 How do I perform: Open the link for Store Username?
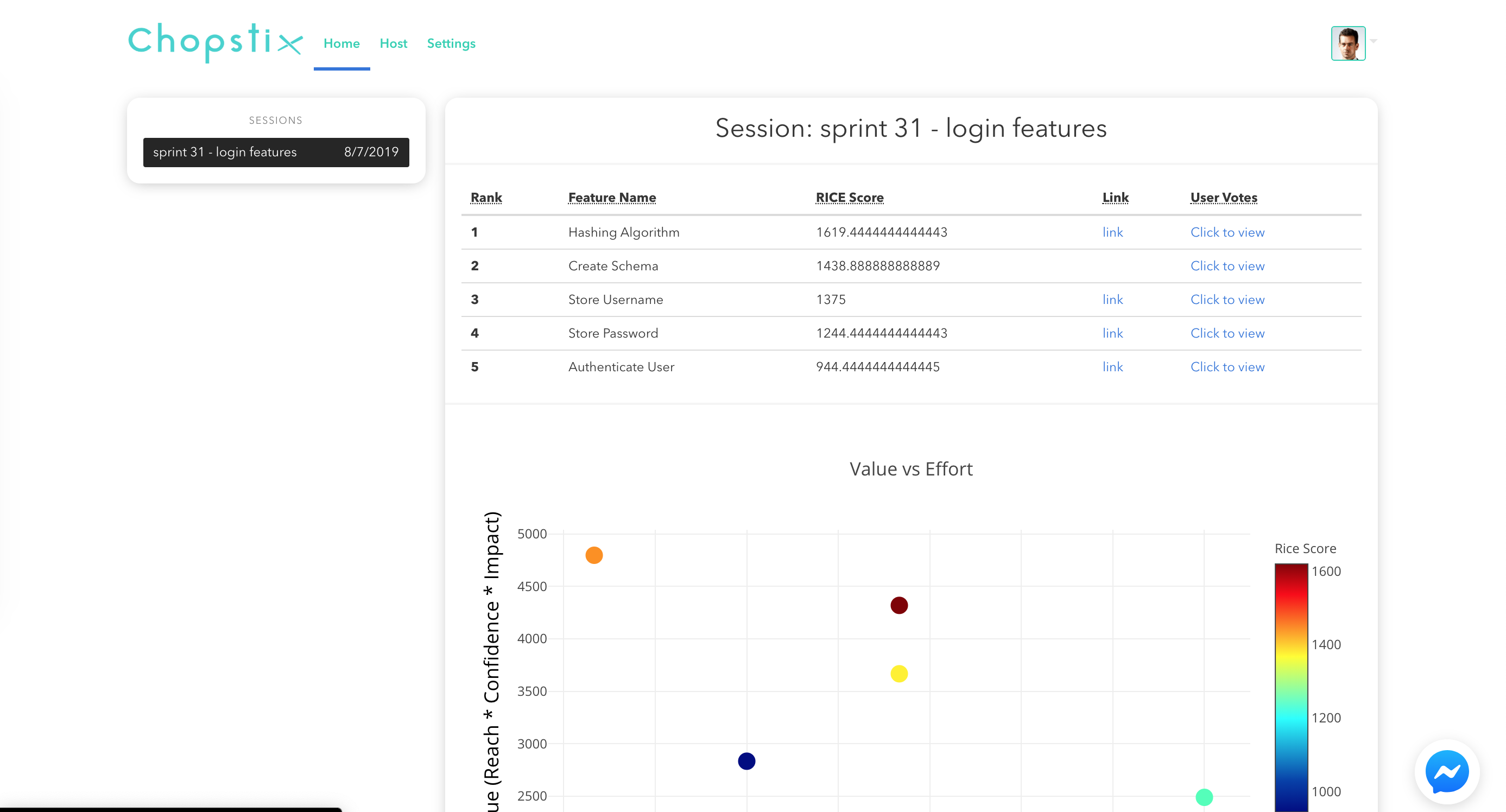click(x=1112, y=299)
